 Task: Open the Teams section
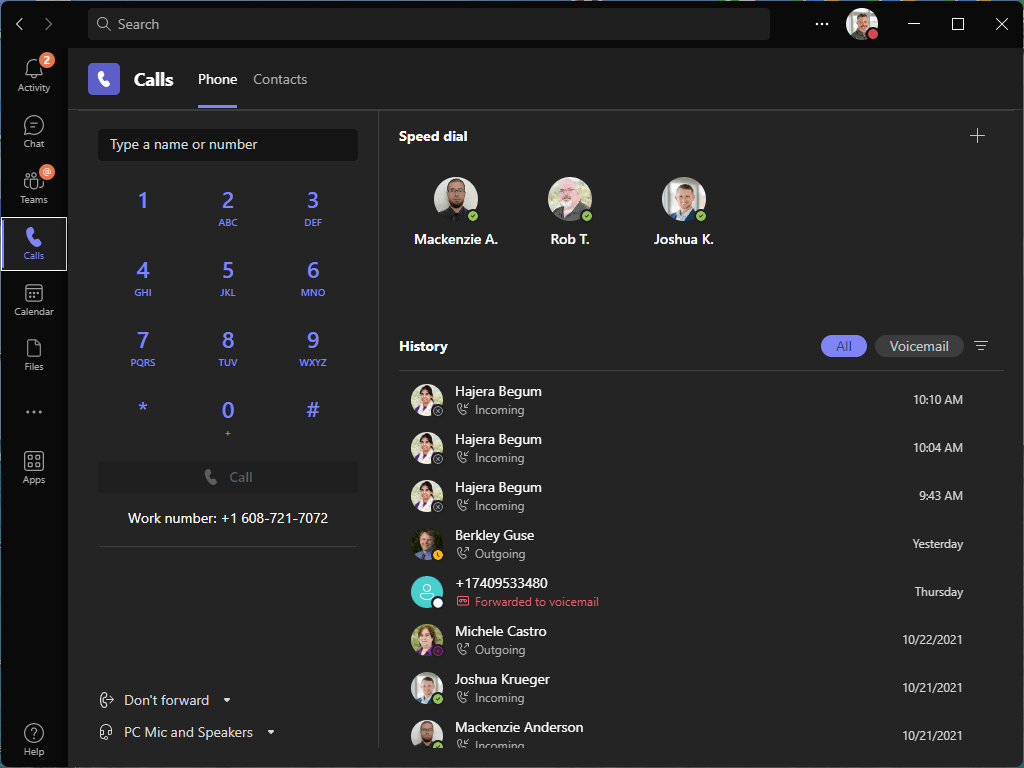tap(33, 186)
